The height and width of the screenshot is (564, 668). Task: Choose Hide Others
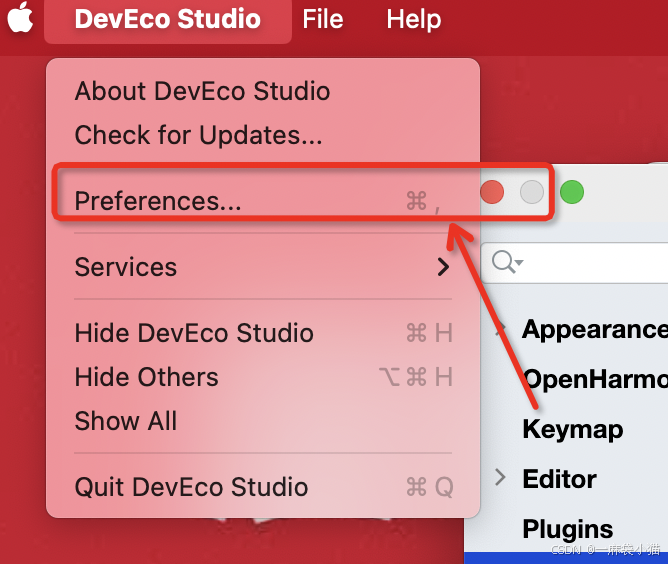tap(146, 377)
